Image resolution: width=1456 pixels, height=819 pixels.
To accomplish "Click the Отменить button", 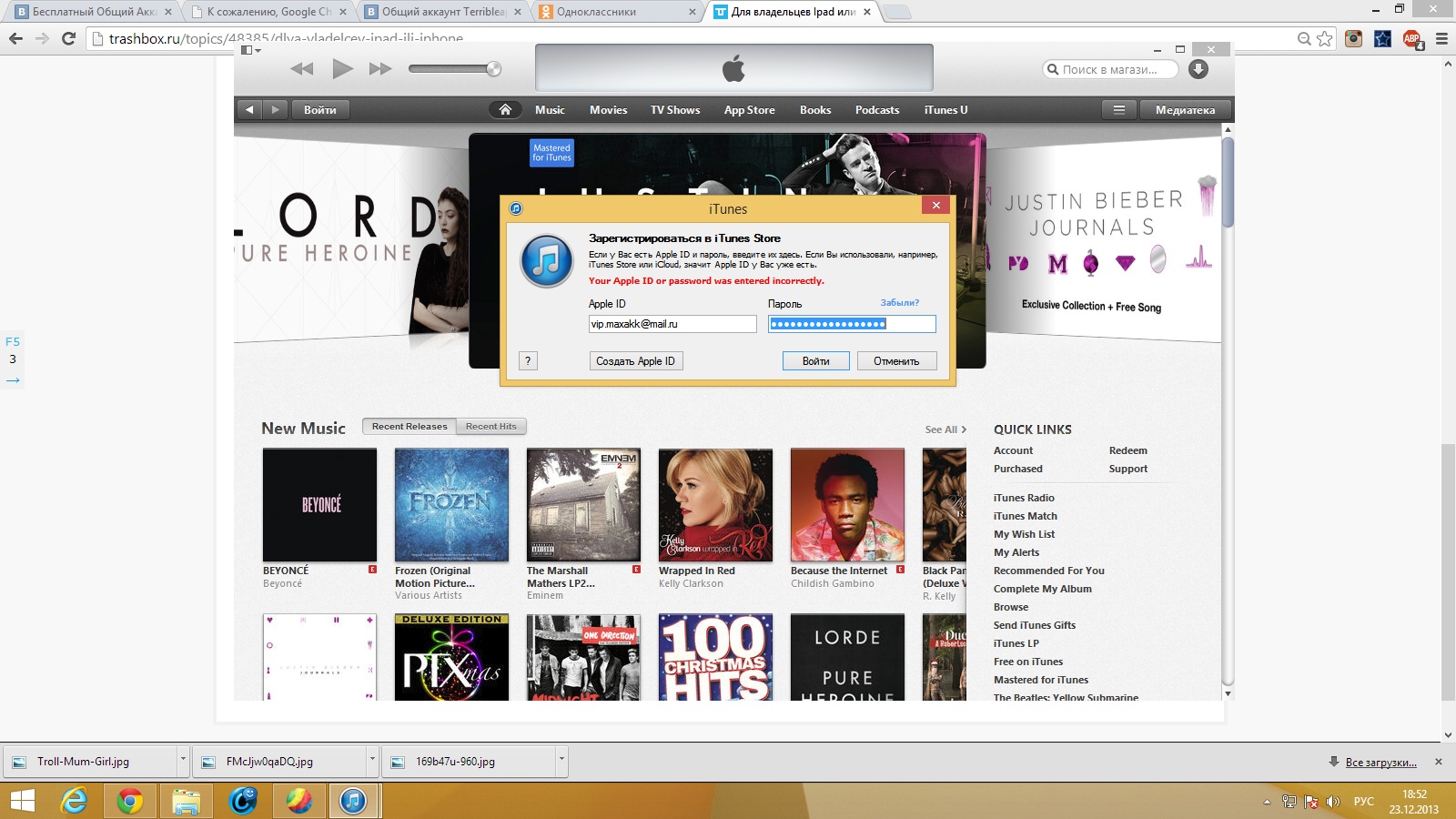I will [896, 361].
